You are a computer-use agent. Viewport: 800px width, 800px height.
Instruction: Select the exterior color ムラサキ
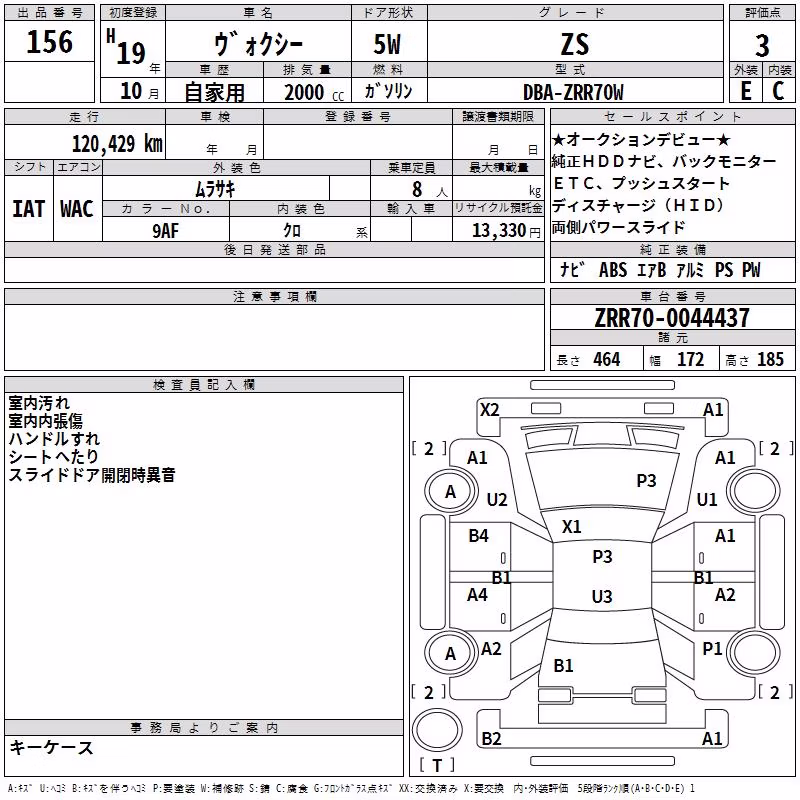point(216,189)
